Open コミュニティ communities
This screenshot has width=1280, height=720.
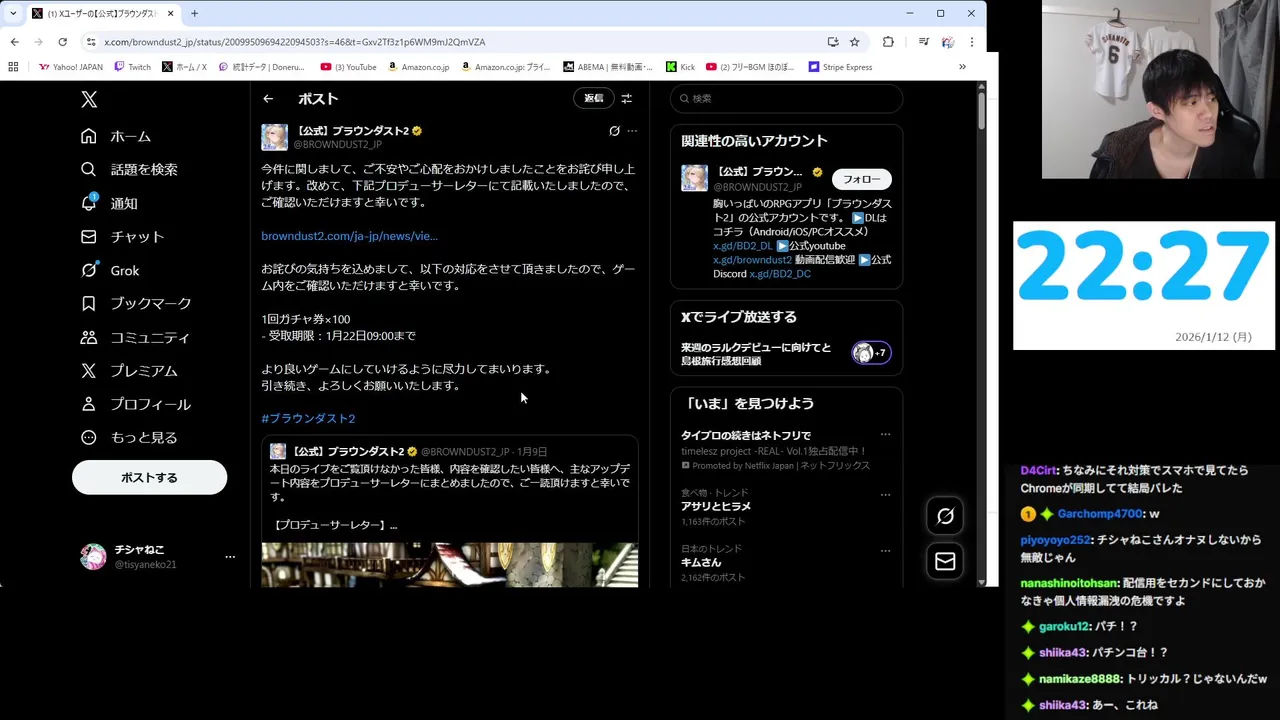135,337
